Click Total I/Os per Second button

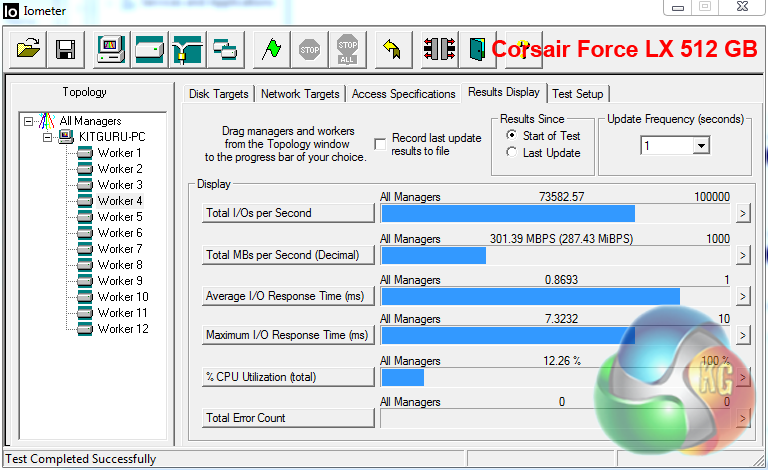(288, 213)
